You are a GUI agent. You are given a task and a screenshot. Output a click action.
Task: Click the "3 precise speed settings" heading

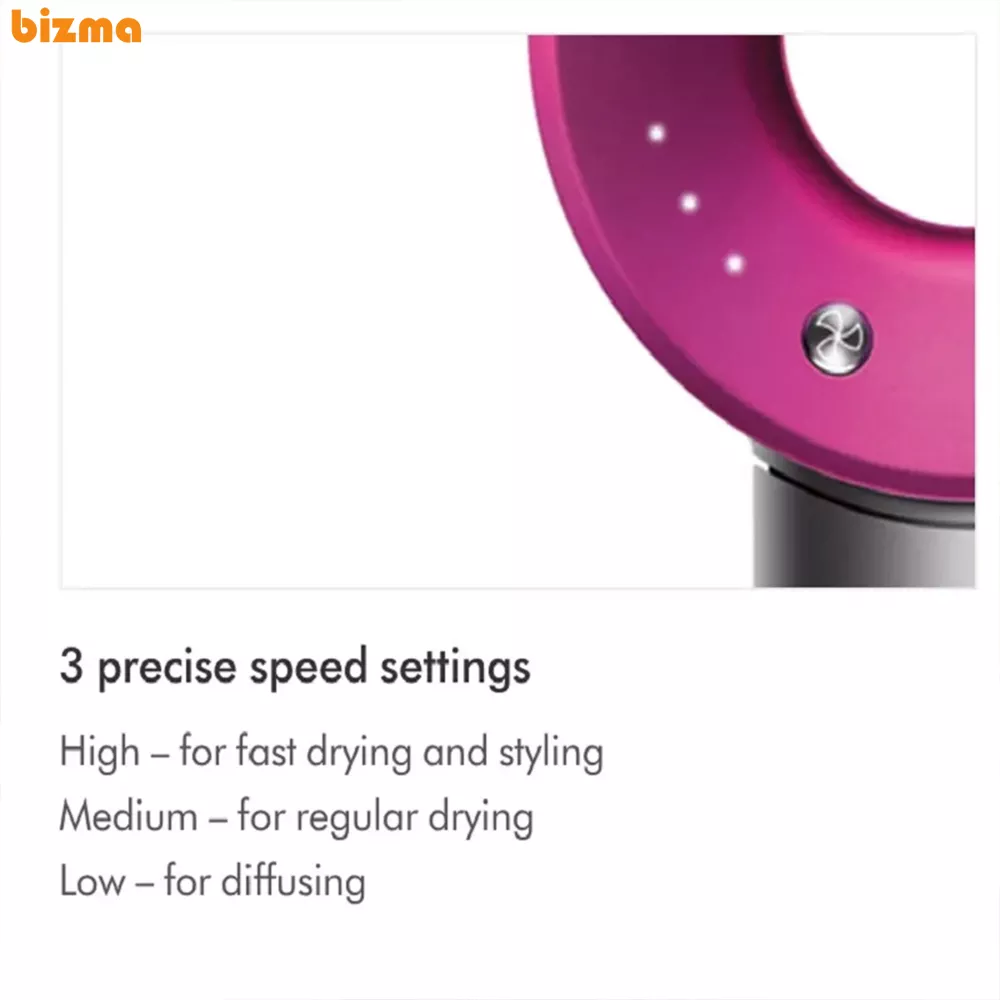(x=295, y=667)
